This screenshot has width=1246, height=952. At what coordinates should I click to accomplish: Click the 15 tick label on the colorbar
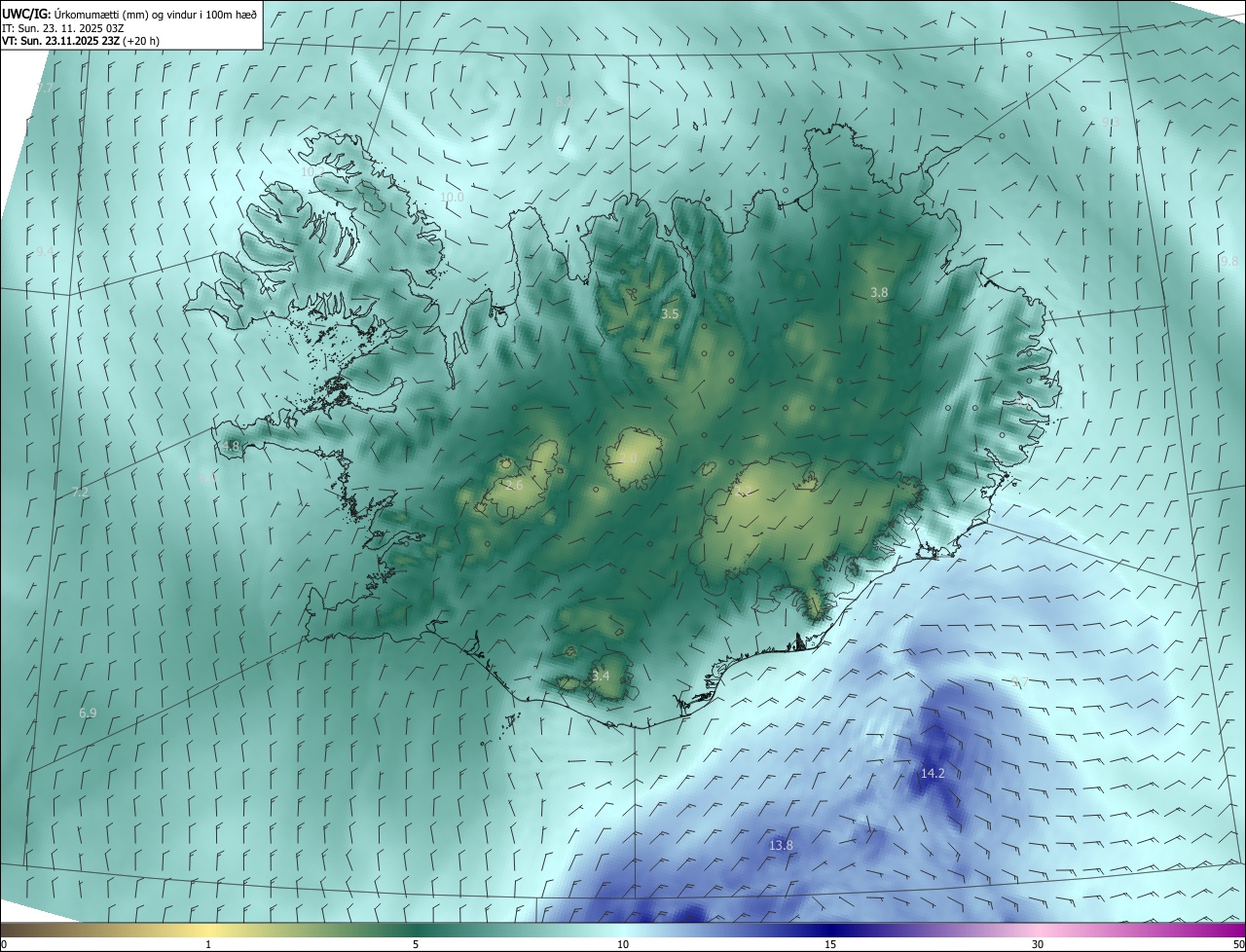[x=830, y=944]
